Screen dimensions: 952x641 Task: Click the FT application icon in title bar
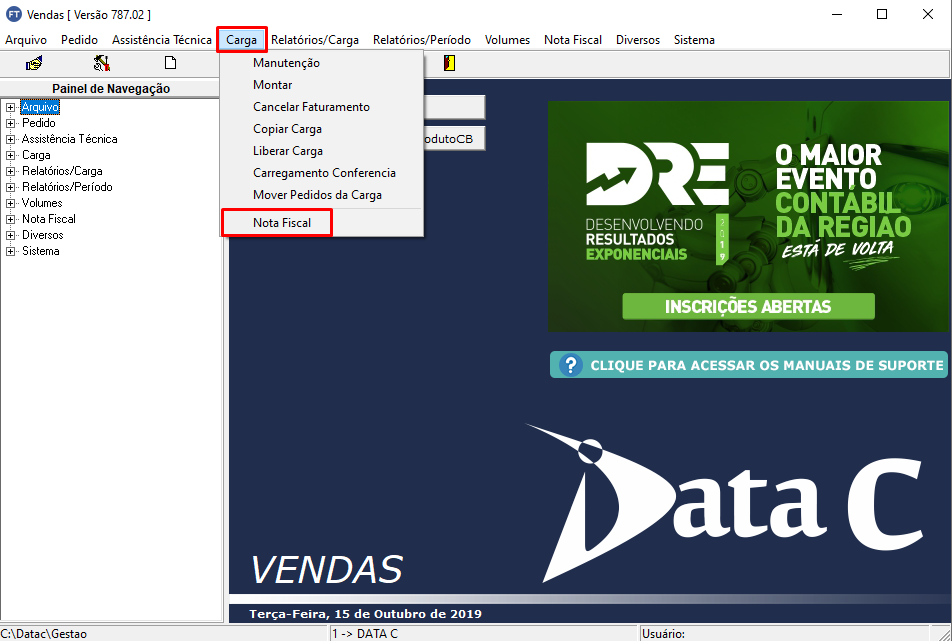[13, 14]
